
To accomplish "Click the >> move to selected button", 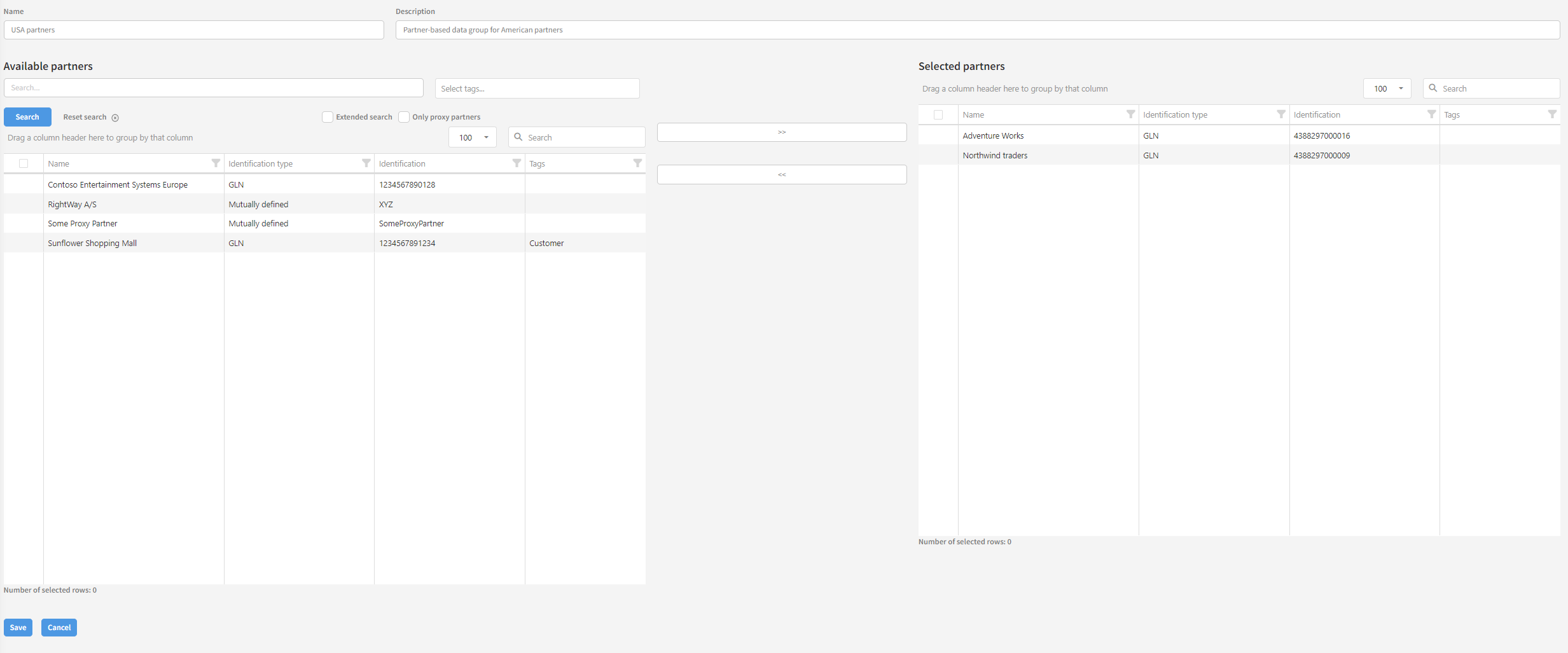I will click(782, 132).
